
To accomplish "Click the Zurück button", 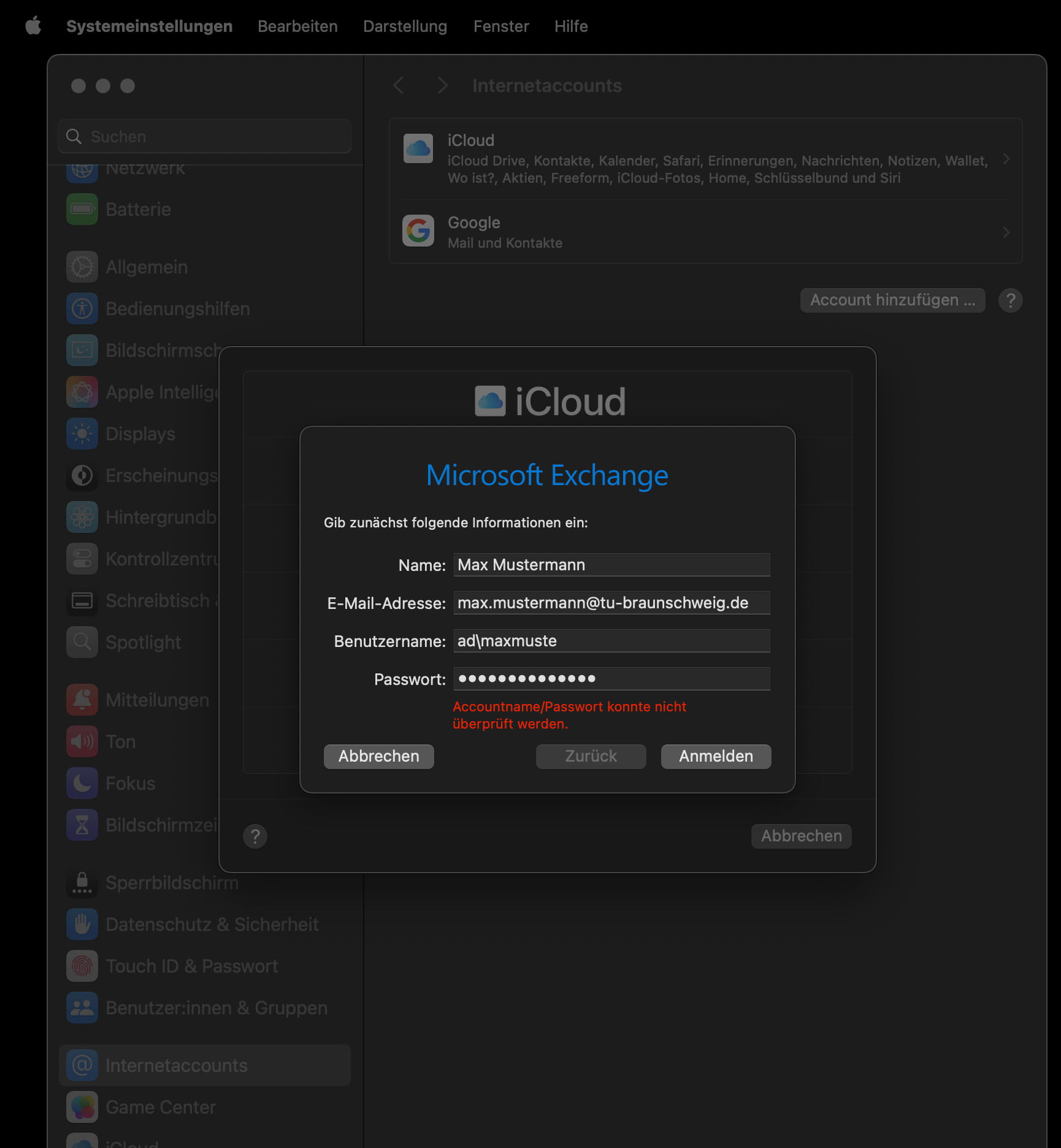I will [x=591, y=756].
